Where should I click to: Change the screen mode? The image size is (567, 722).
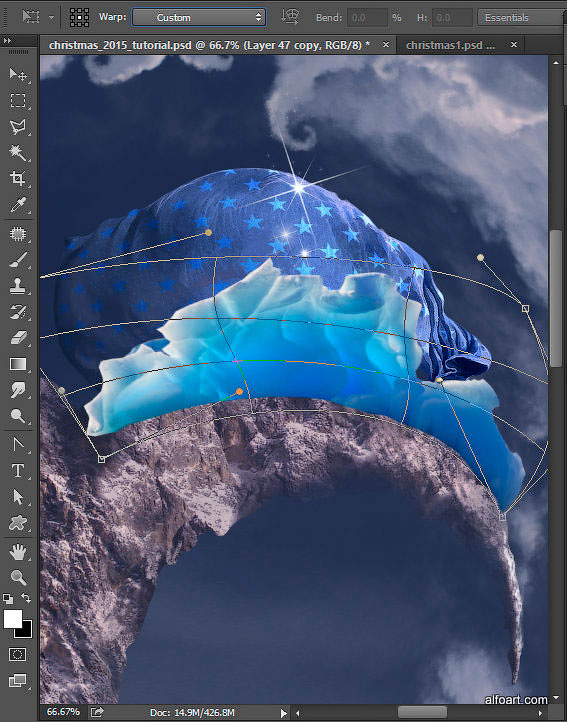18,680
